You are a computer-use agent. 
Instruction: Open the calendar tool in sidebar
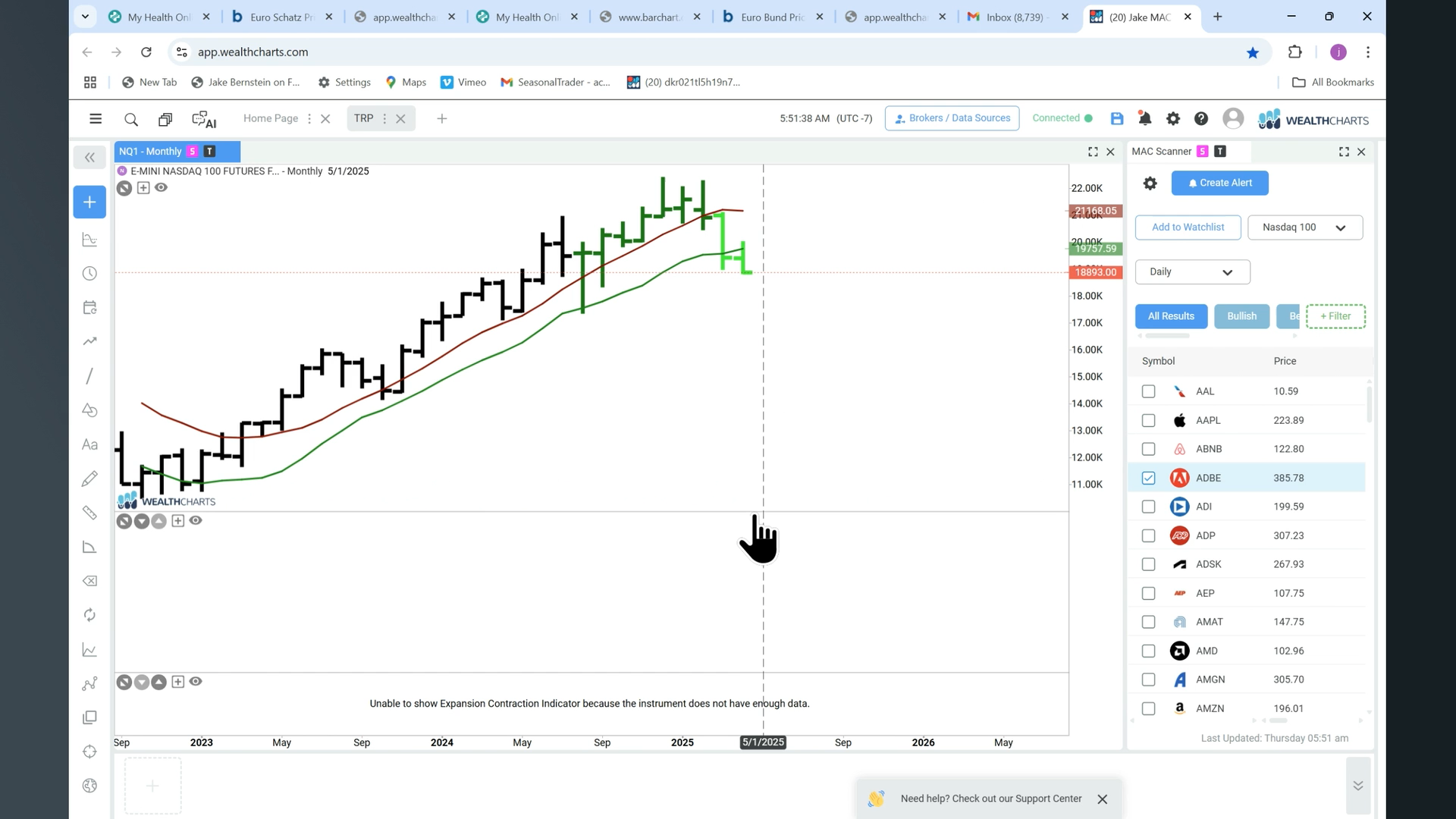[x=89, y=308]
